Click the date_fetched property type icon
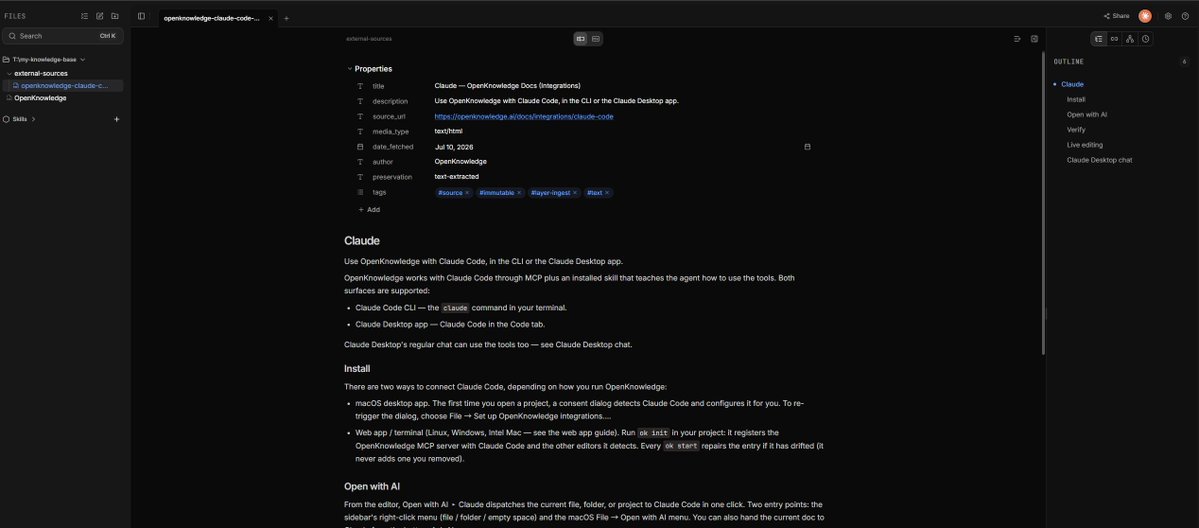Viewport: 1199px width, 528px height. [360, 147]
